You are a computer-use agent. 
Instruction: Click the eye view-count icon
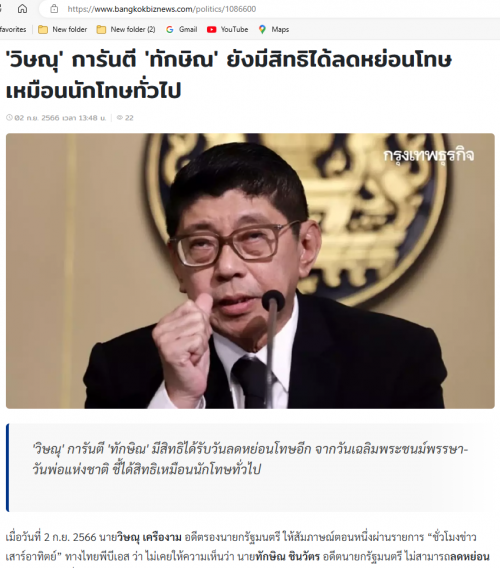120,118
